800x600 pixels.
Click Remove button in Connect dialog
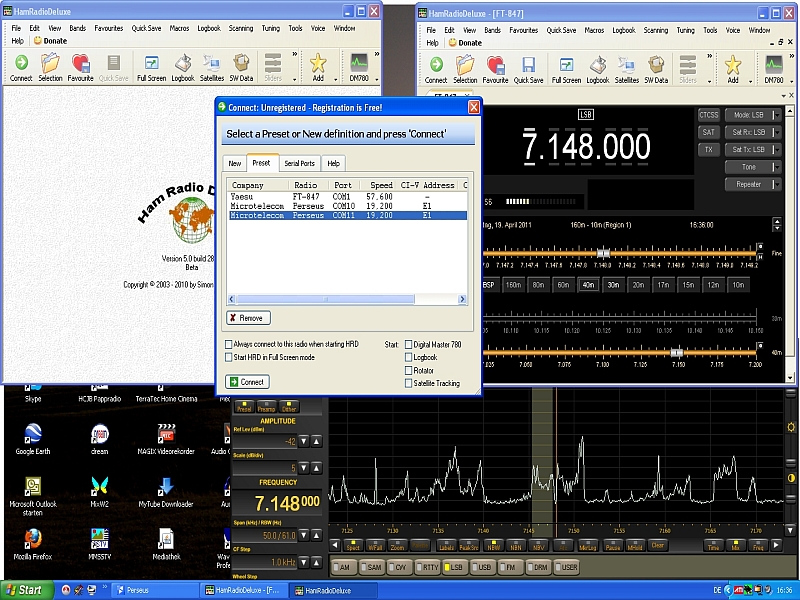tap(248, 318)
